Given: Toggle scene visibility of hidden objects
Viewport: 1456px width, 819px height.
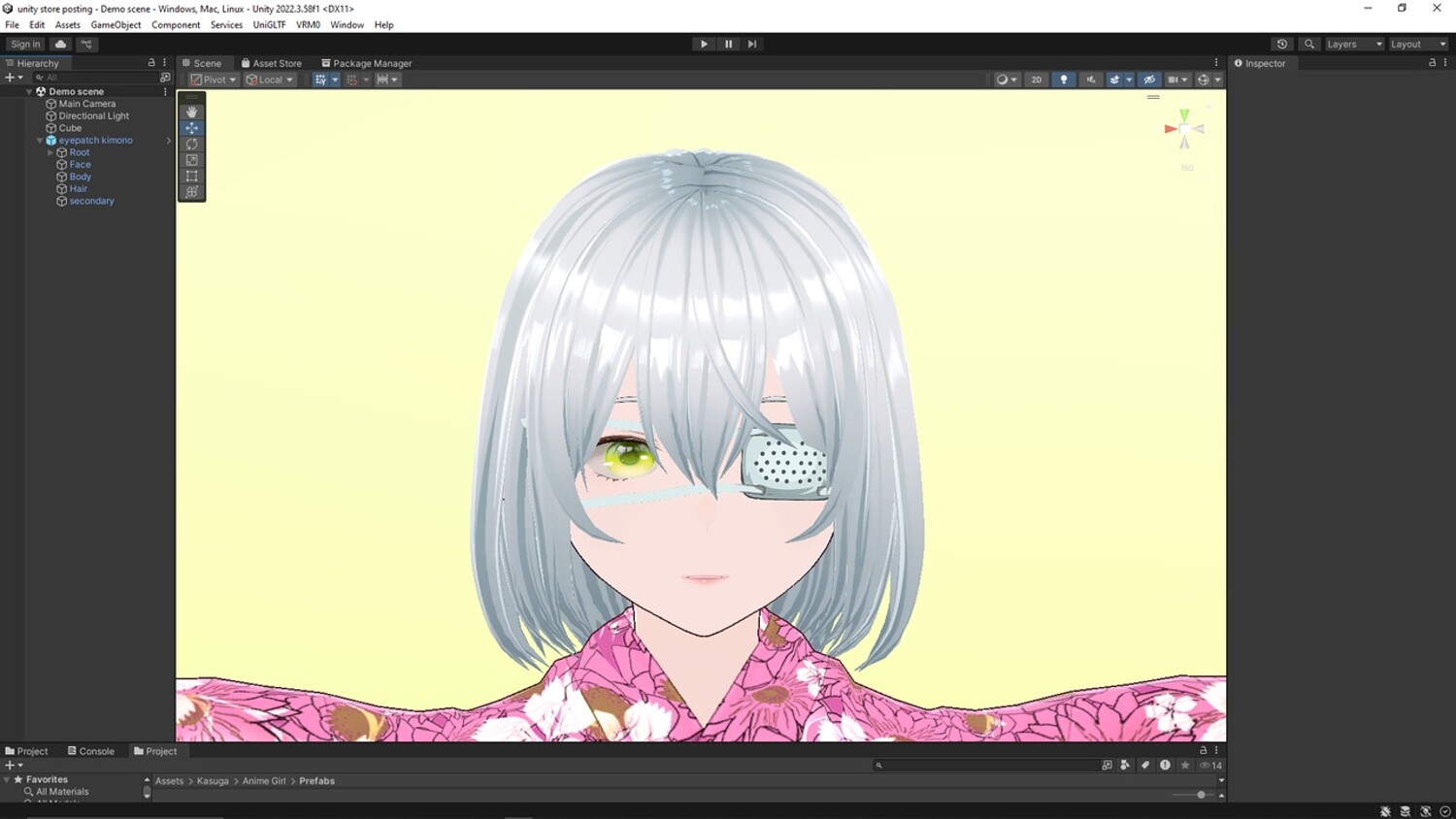Looking at the screenshot, I should pos(1149,80).
